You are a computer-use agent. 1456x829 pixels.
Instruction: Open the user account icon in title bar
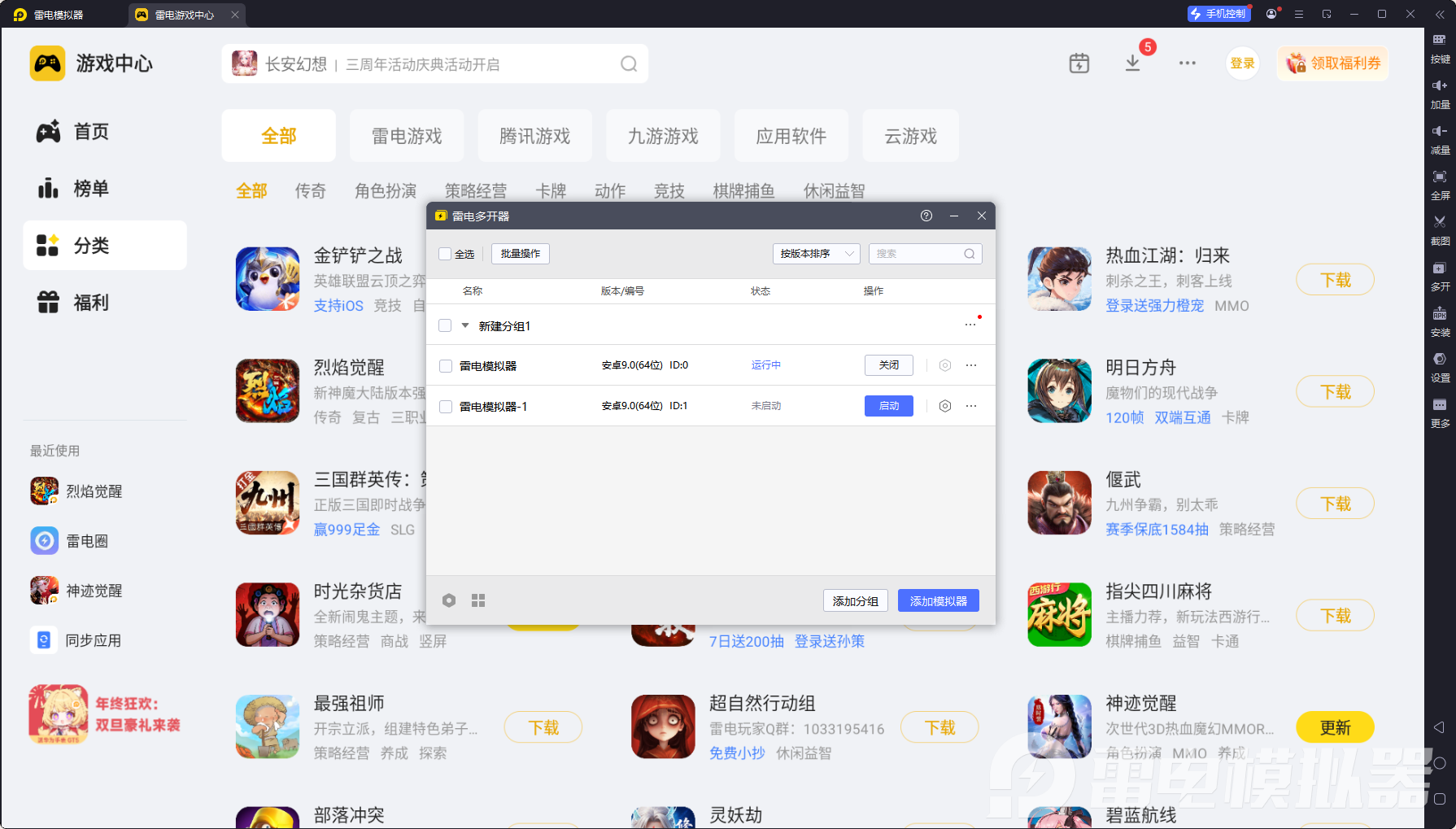click(x=1271, y=14)
